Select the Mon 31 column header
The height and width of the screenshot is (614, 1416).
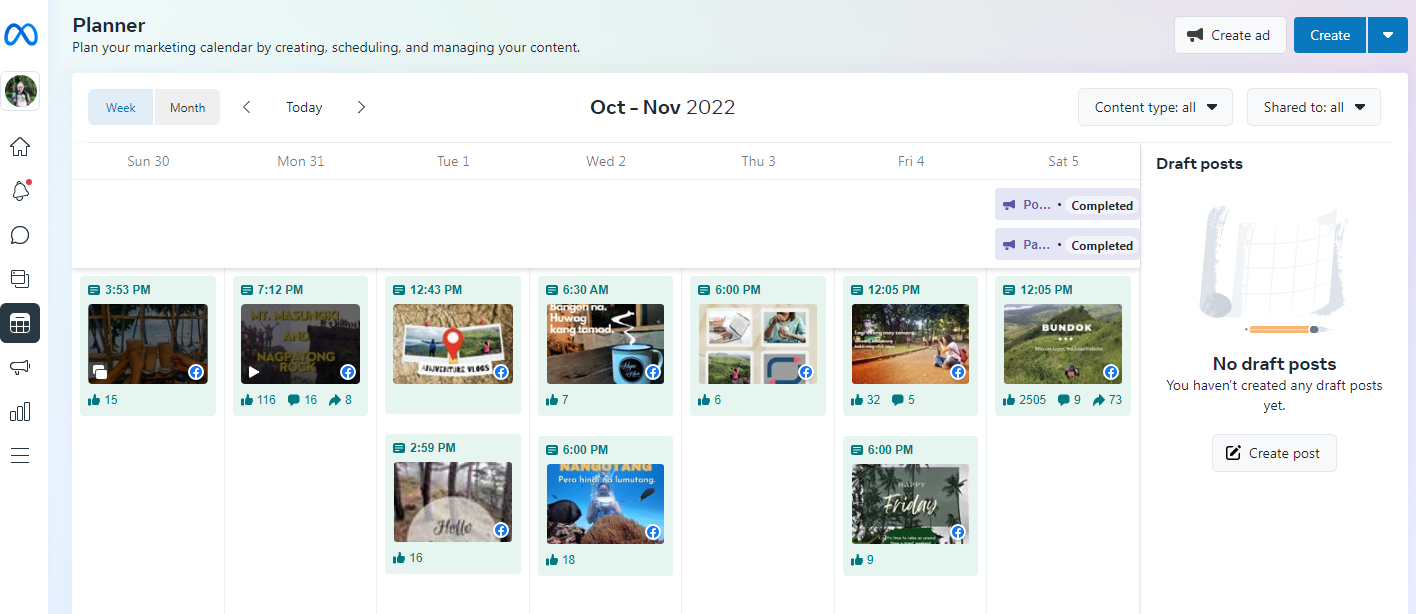(301, 161)
